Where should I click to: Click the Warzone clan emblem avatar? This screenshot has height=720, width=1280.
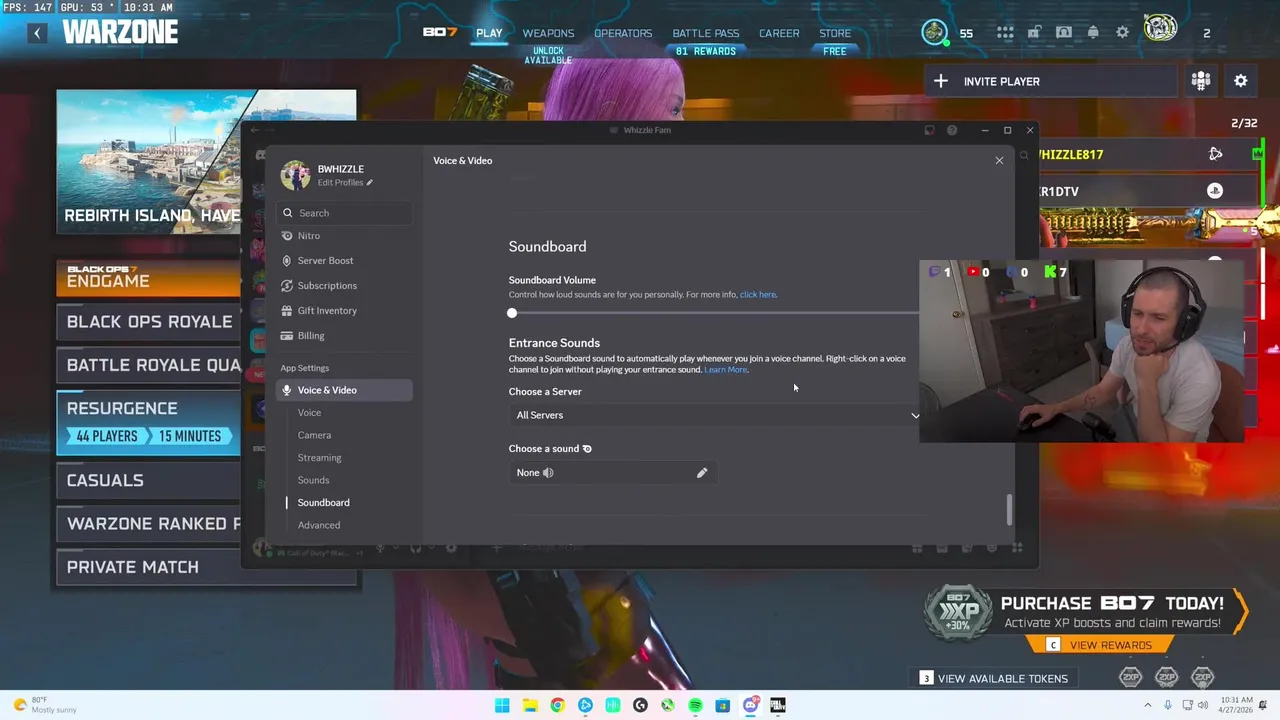click(1160, 28)
